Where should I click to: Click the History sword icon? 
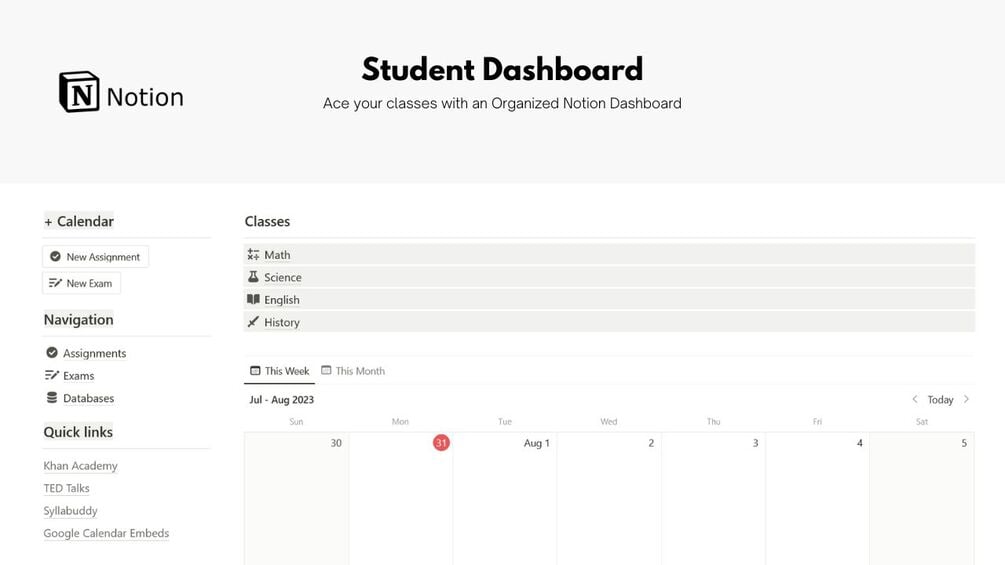(253, 322)
